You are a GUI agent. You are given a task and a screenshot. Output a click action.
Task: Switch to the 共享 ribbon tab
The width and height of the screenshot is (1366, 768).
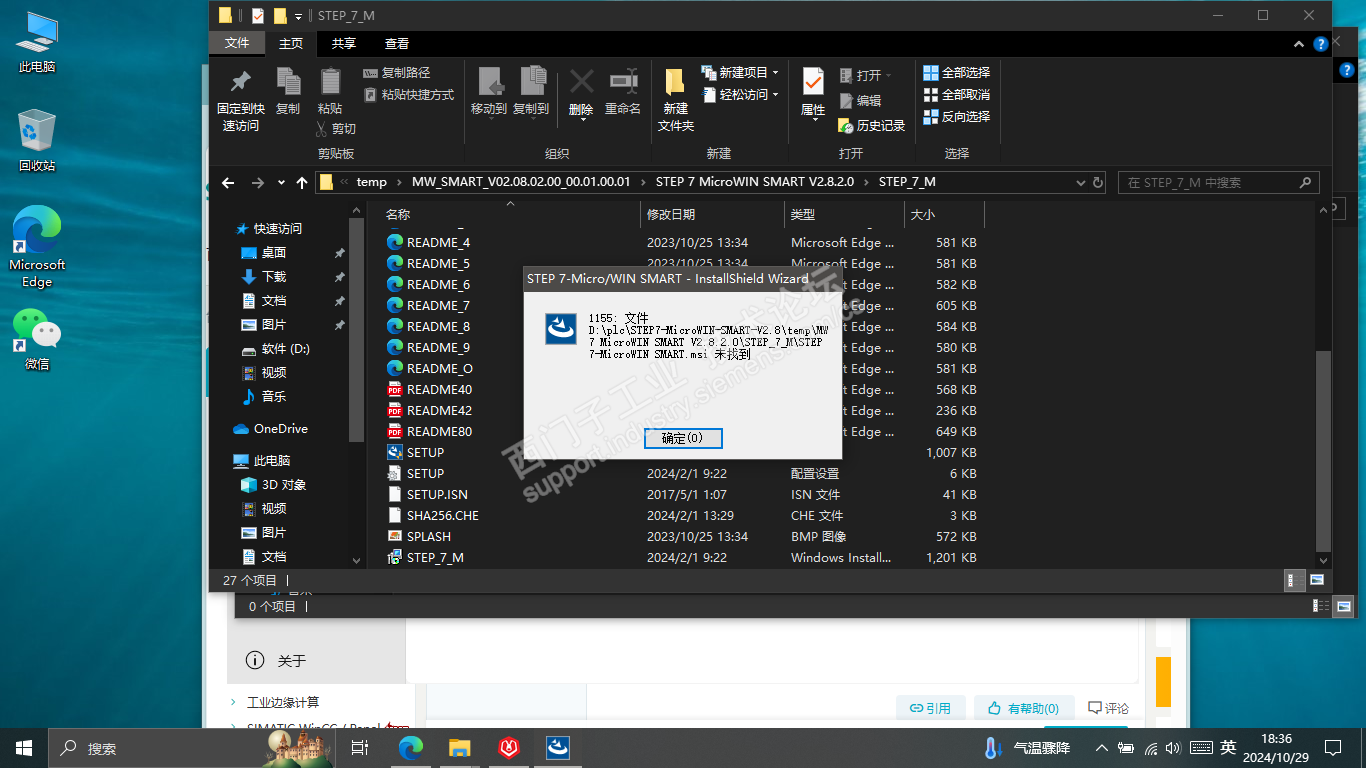[344, 44]
